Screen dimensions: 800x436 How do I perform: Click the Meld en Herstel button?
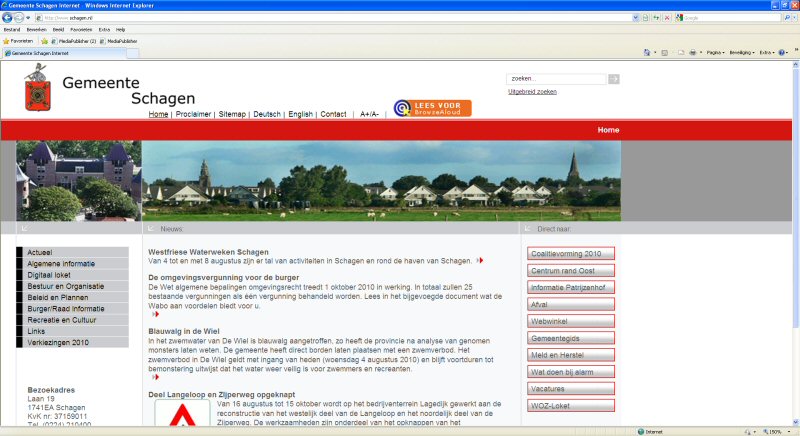point(570,355)
